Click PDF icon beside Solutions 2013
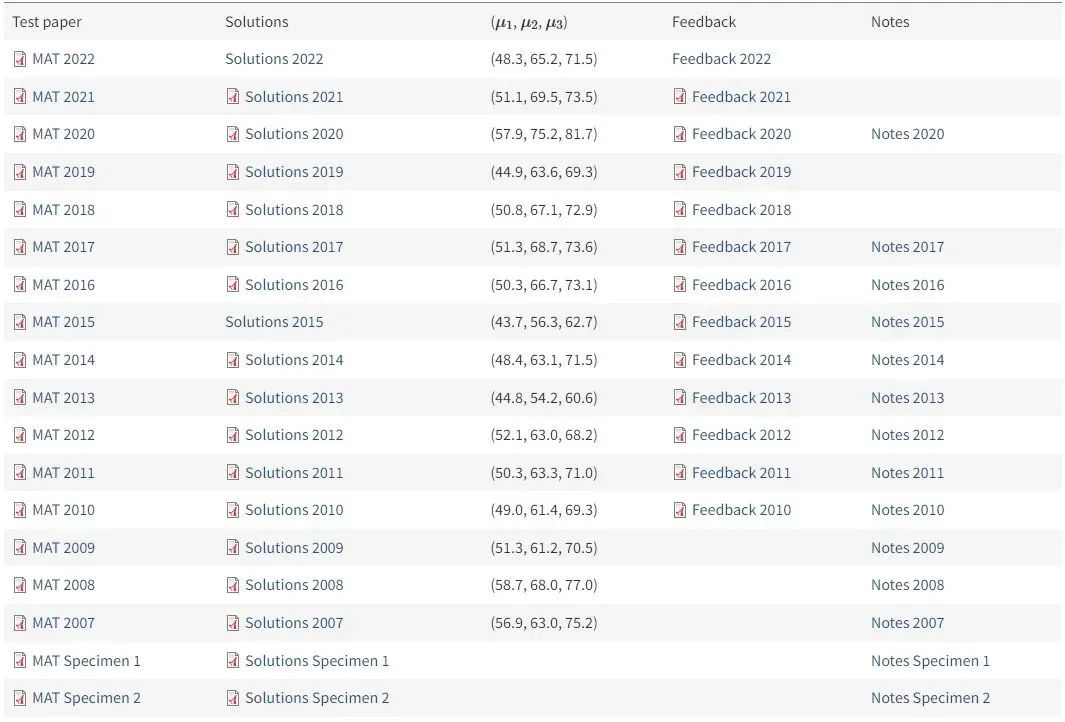The height and width of the screenshot is (722, 1065). [233, 398]
